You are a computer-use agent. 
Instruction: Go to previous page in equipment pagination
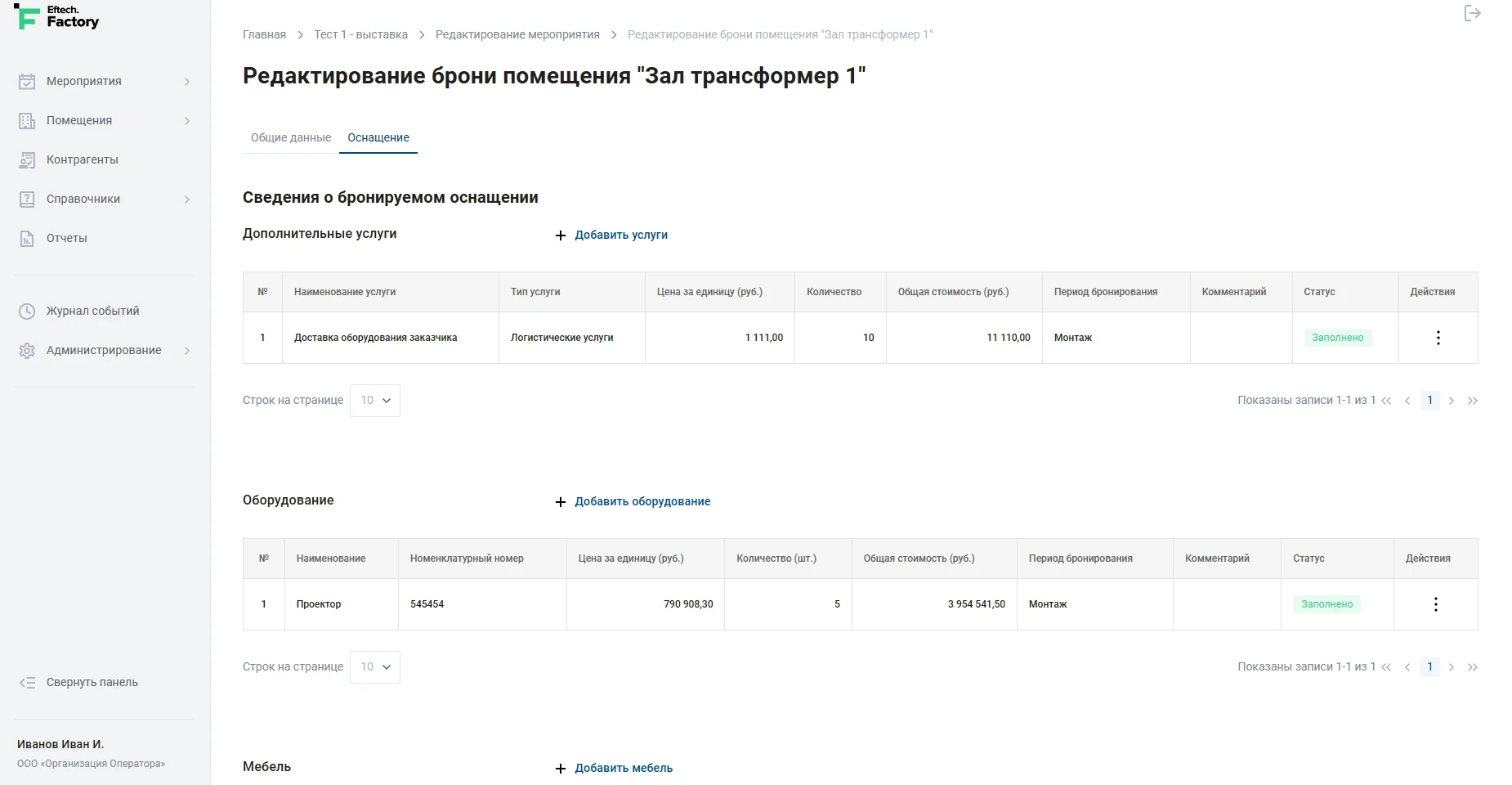1407,667
